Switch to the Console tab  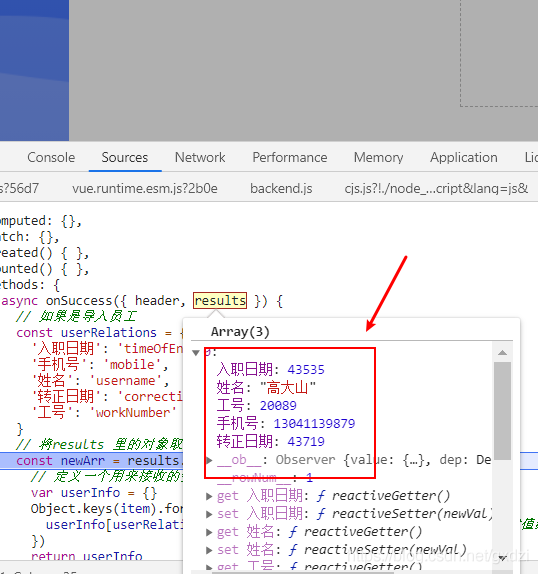click(51, 157)
